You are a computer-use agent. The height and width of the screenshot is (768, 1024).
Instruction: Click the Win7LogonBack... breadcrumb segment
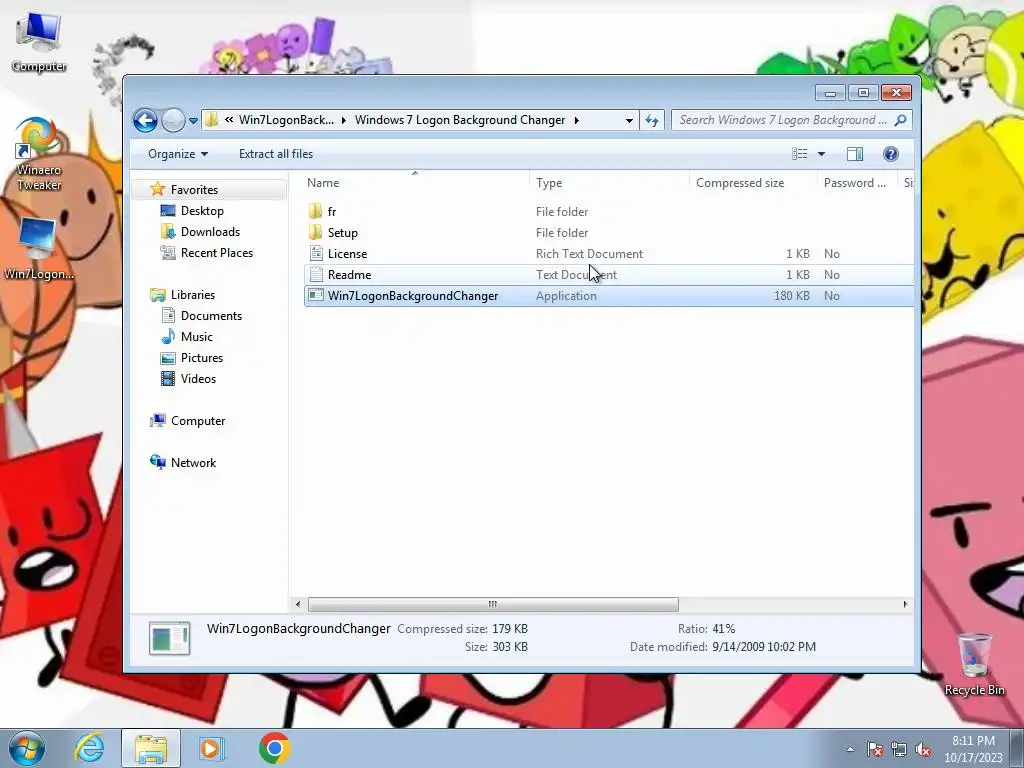286,120
